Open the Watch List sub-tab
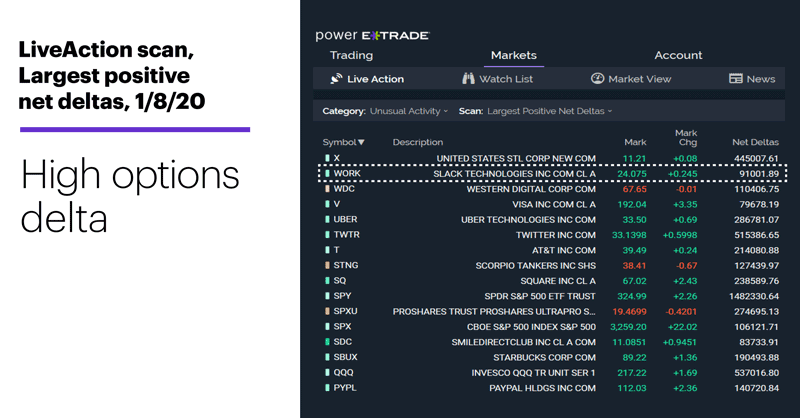800x418 pixels. pyautogui.click(x=506, y=79)
